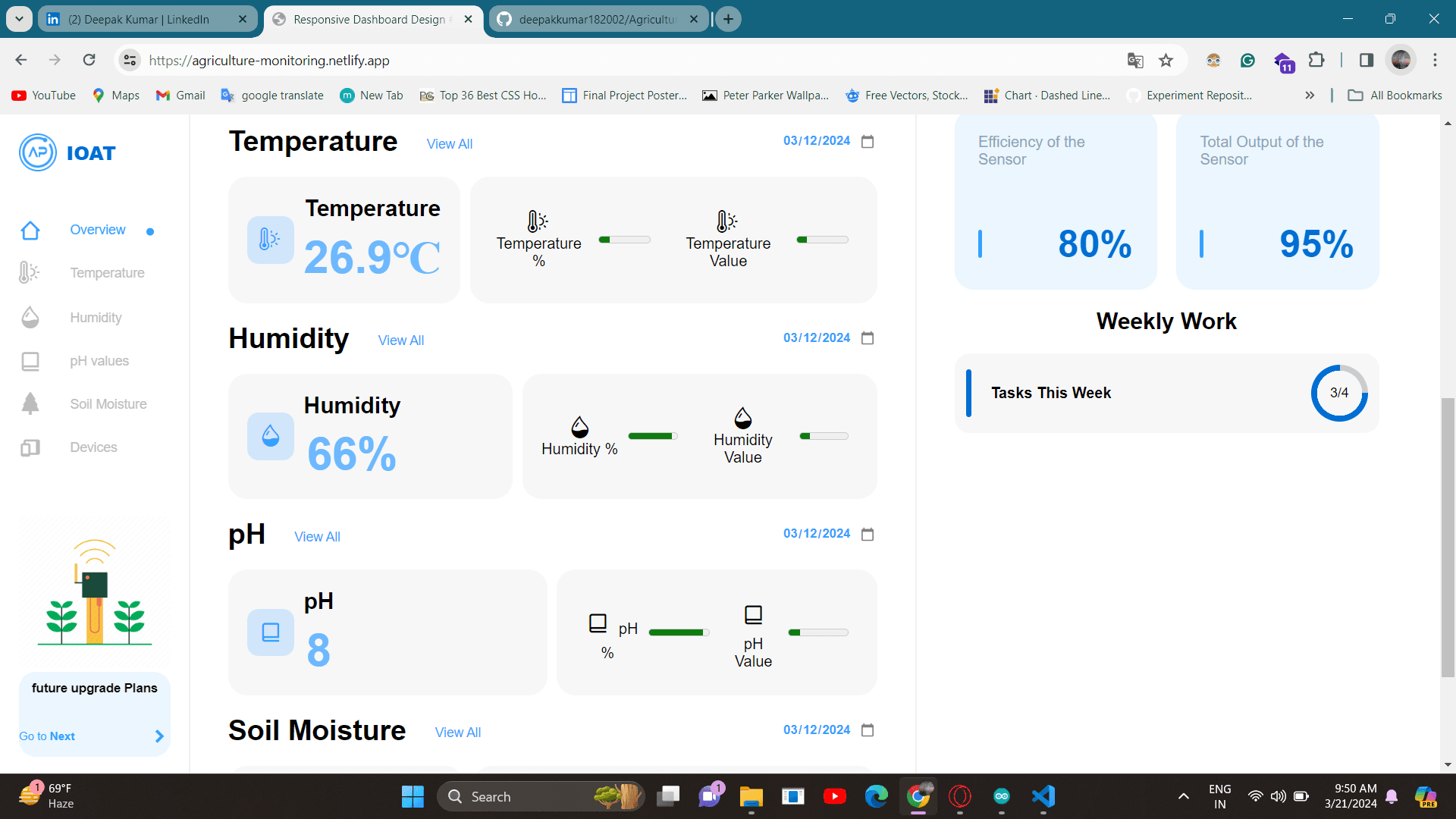Click View All next to Humidity
Viewport: 1456px width, 819px height.
(400, 340)
